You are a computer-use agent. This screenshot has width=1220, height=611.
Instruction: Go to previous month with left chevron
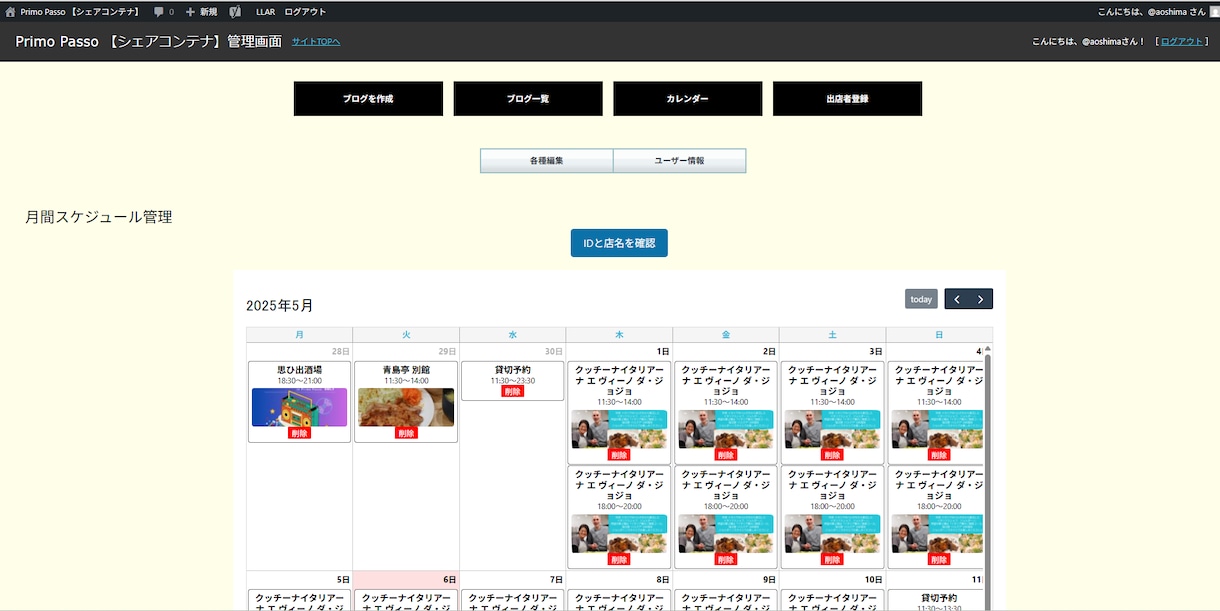tap(957, 299)
